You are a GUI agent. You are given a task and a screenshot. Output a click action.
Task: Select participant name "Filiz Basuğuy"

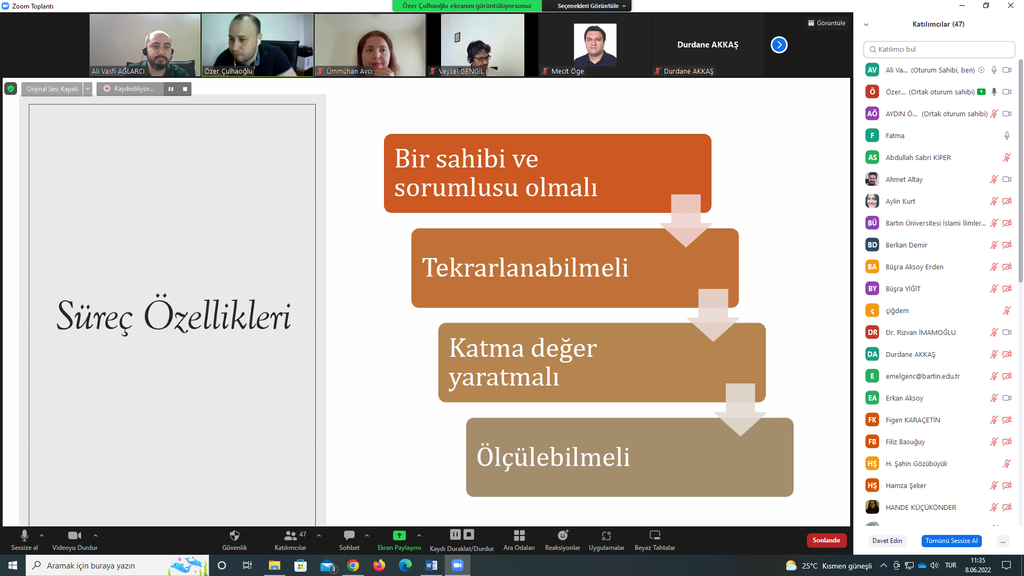(x=905, y=442)
